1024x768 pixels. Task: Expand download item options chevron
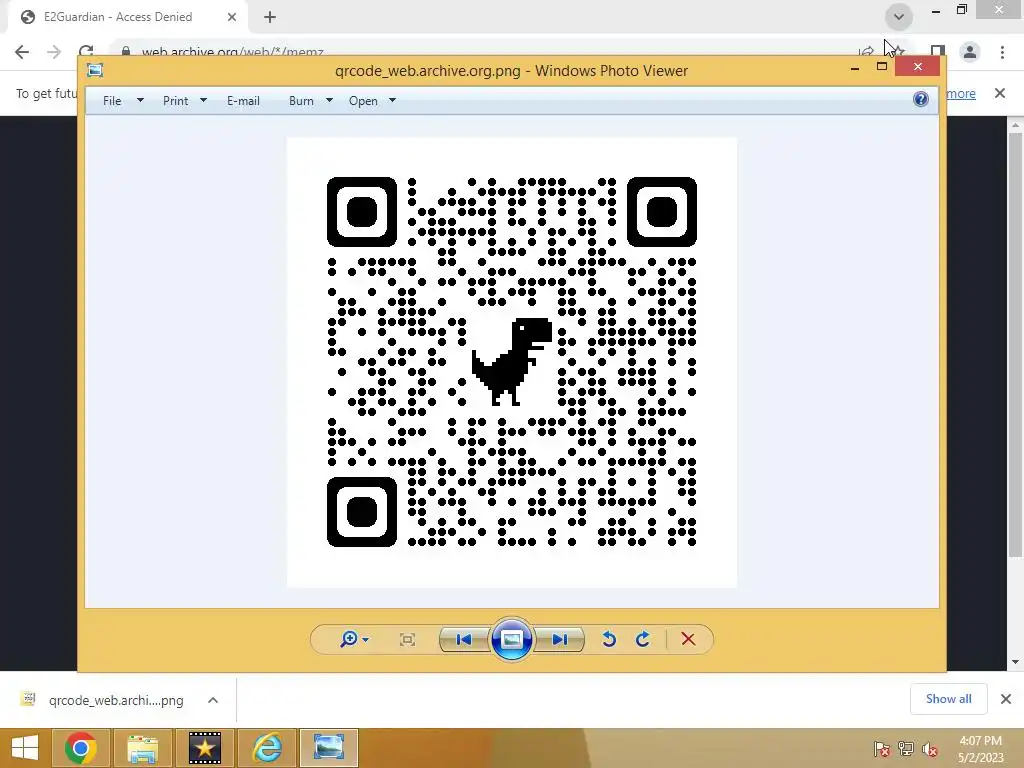point(213,700)
